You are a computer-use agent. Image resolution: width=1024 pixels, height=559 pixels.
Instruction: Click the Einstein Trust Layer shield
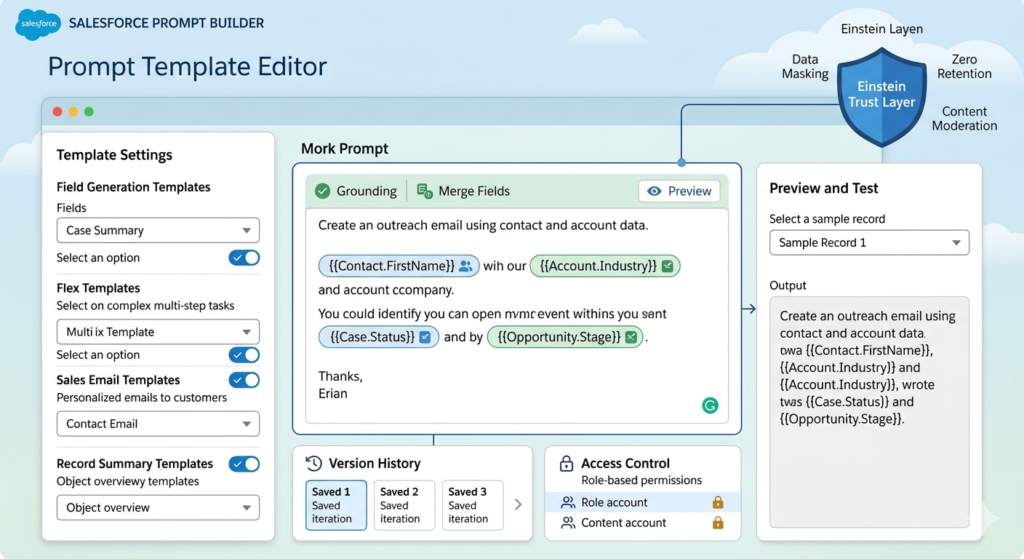882,97
